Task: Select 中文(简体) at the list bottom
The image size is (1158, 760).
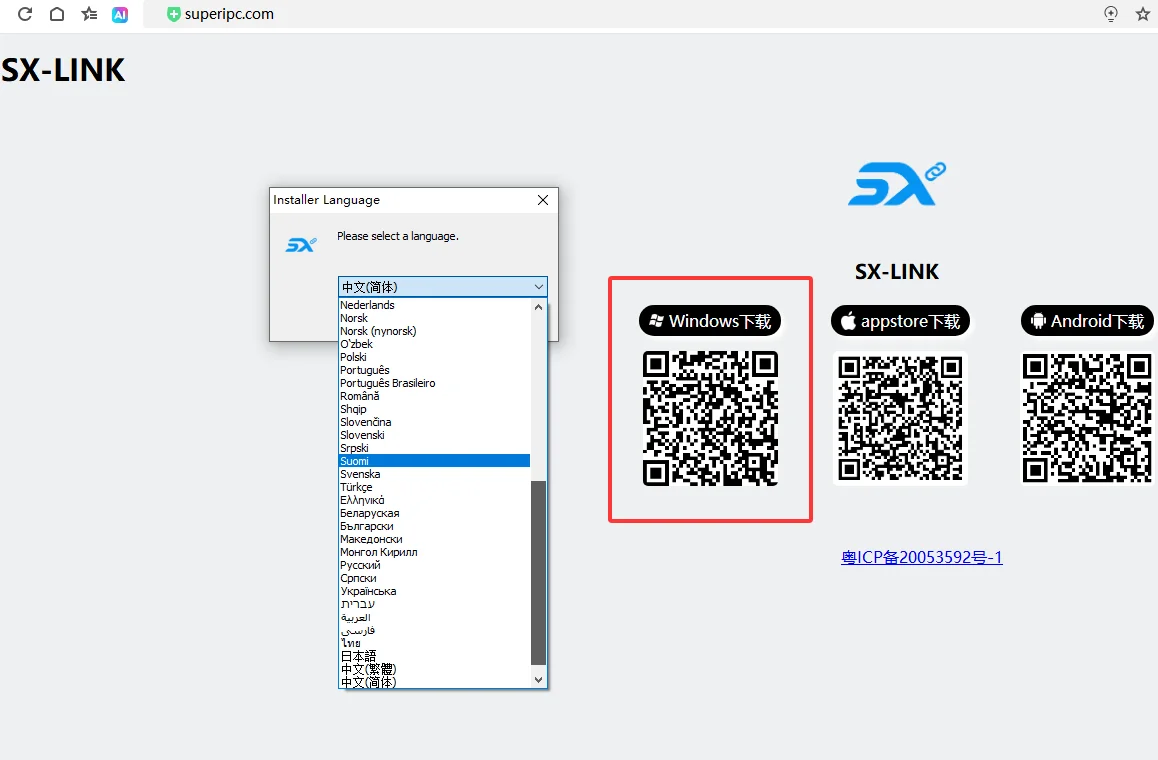Action: pyautogui.click(x=434, y=682)
